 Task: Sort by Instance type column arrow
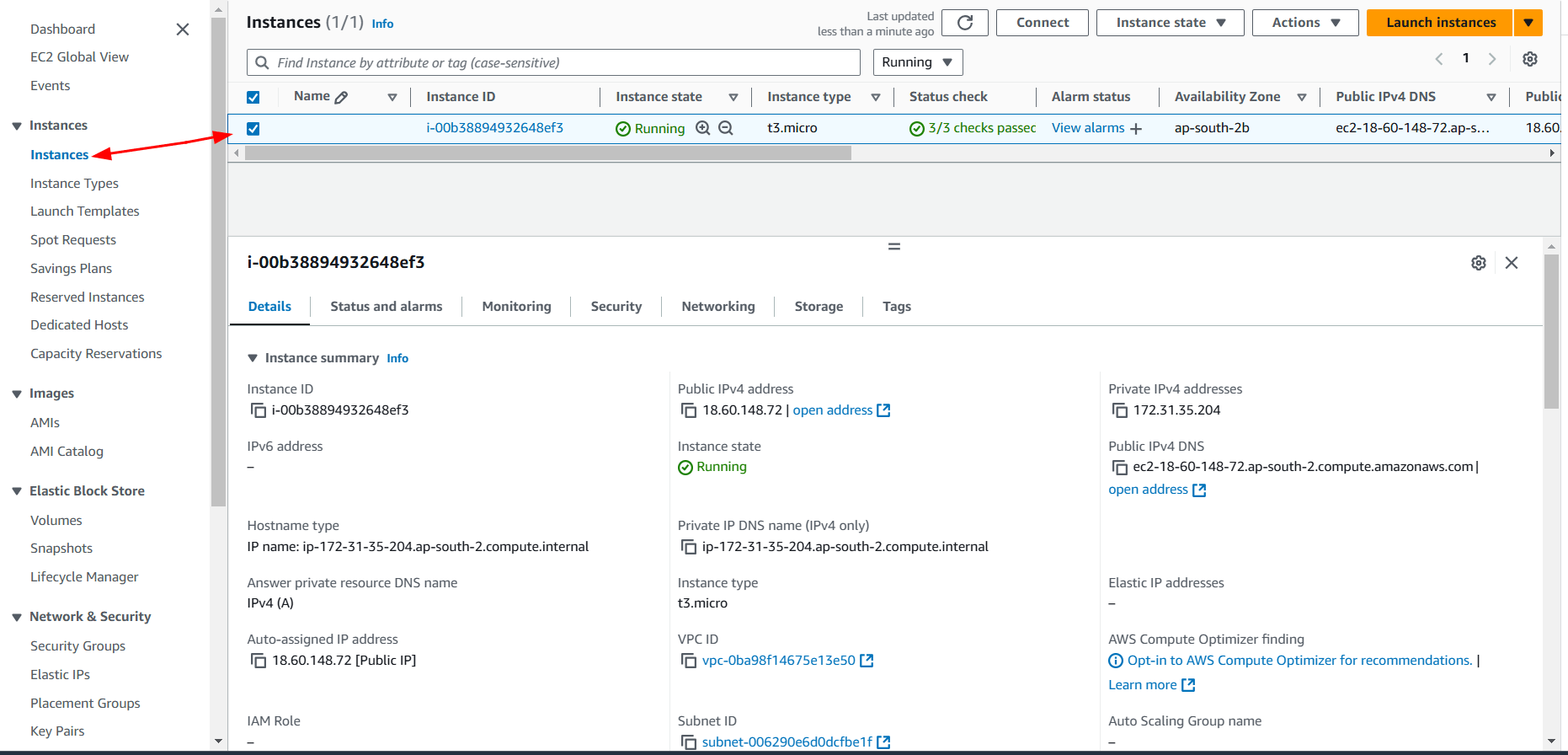(x=876, y=98)
